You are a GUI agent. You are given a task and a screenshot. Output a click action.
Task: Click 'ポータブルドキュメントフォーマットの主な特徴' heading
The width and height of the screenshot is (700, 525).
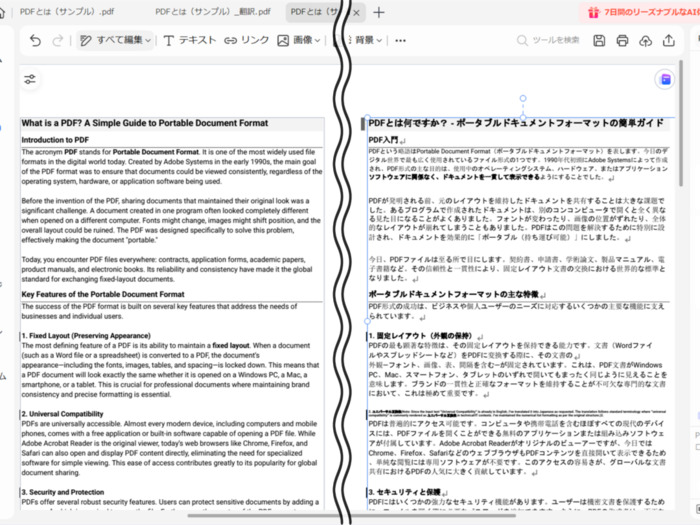(x=454, y=294)
